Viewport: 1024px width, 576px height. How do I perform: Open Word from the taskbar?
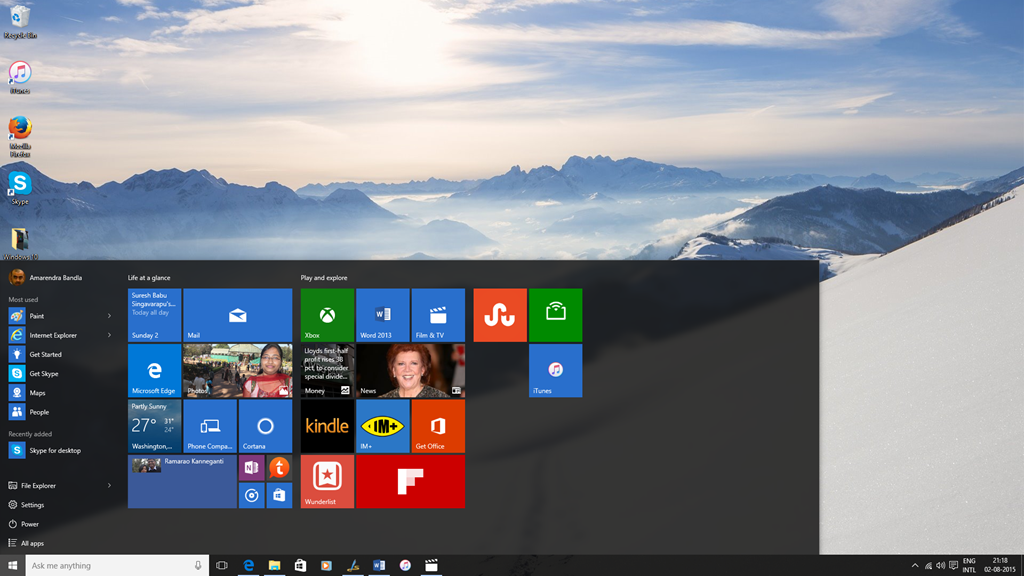click(379, 566)
